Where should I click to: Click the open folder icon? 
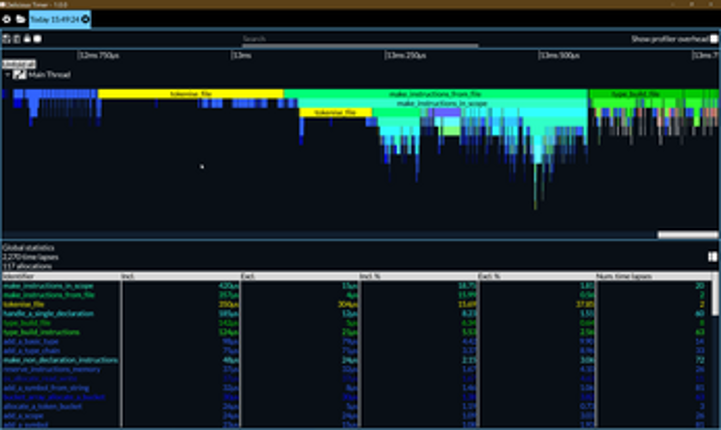pyautogui.click(x=20, y=19)
